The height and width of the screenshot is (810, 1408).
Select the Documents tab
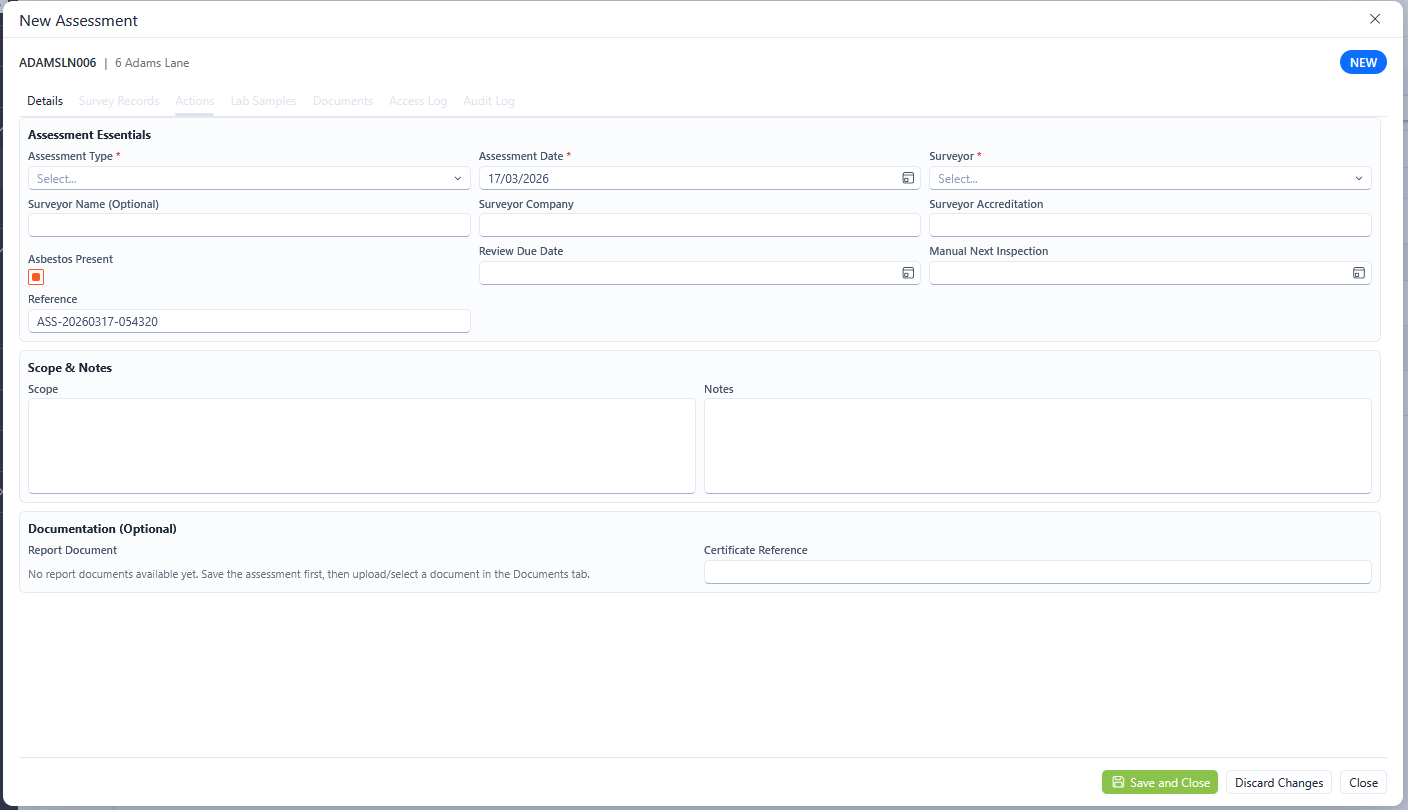coord(343,101)
